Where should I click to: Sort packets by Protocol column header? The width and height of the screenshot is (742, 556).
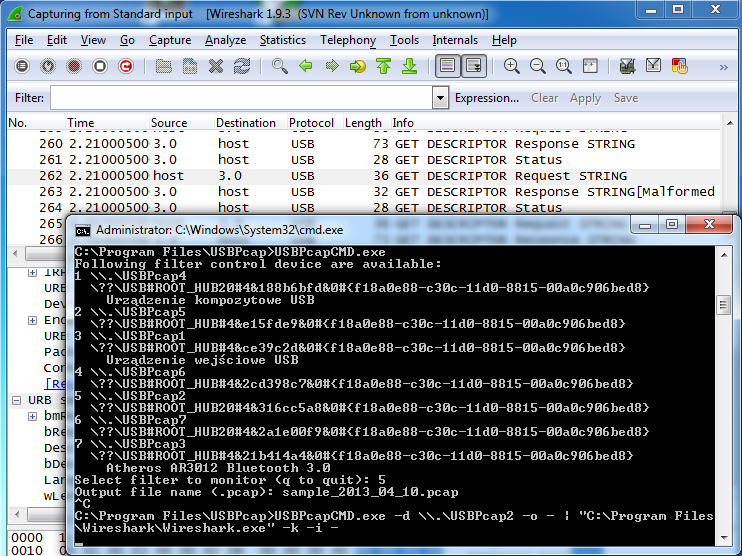(x=311, y=123)
